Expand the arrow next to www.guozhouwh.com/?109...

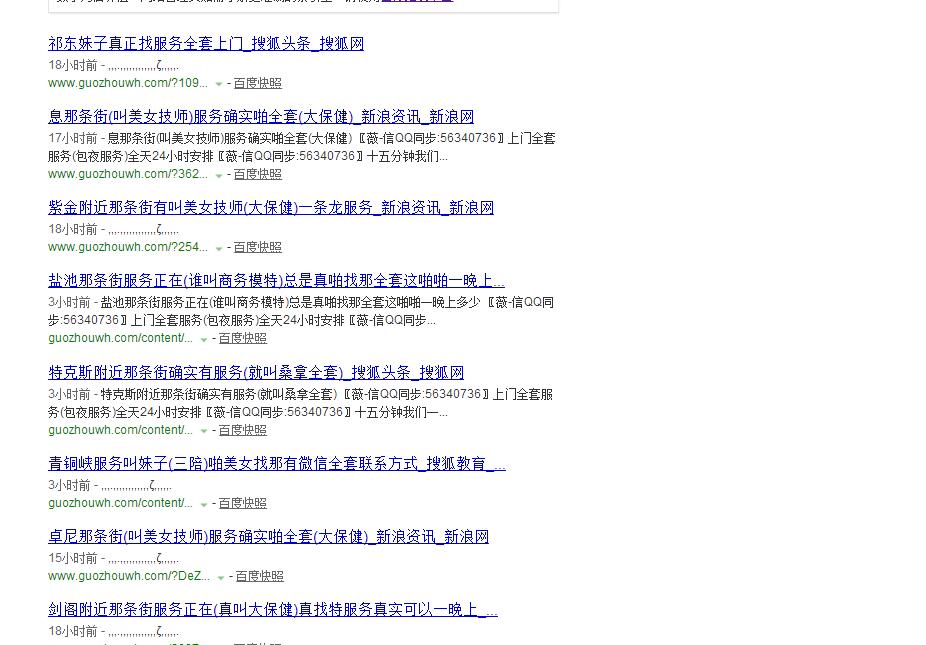pyautogui.click(x=219, y=84)
